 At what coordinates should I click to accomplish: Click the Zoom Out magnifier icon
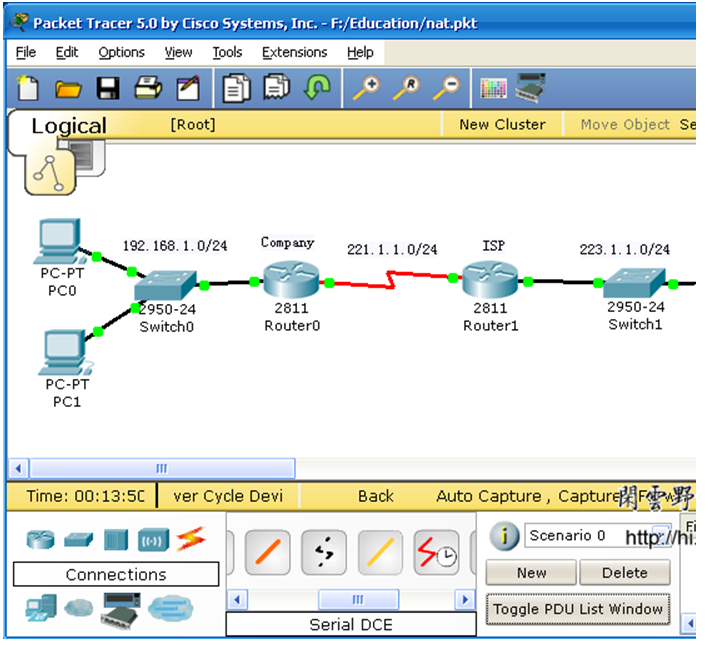446,88
